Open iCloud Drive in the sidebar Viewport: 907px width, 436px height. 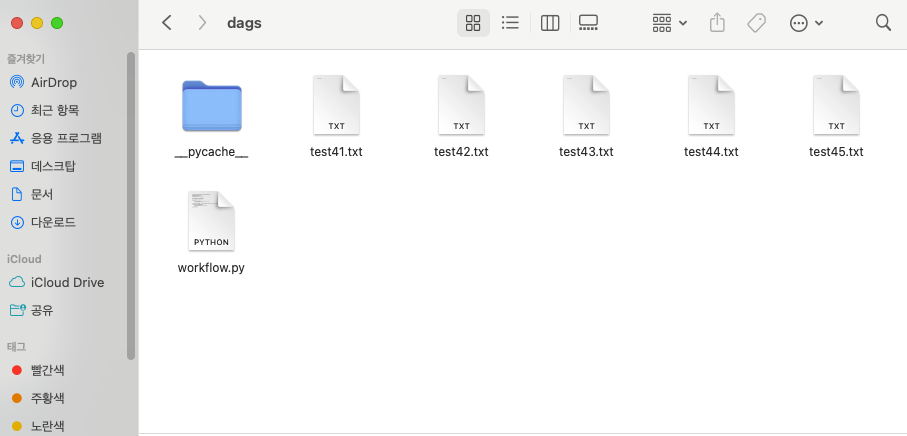click(x=67, y=282)
